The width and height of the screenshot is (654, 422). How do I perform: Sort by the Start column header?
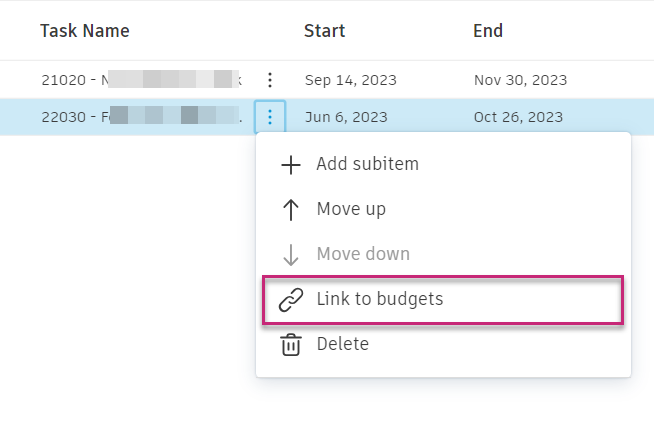[x=325, y=31]
